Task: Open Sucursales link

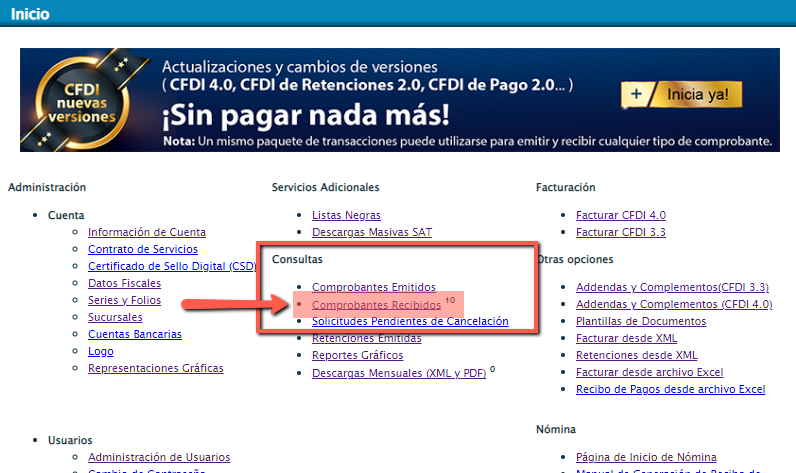Action: pos(115,317)
